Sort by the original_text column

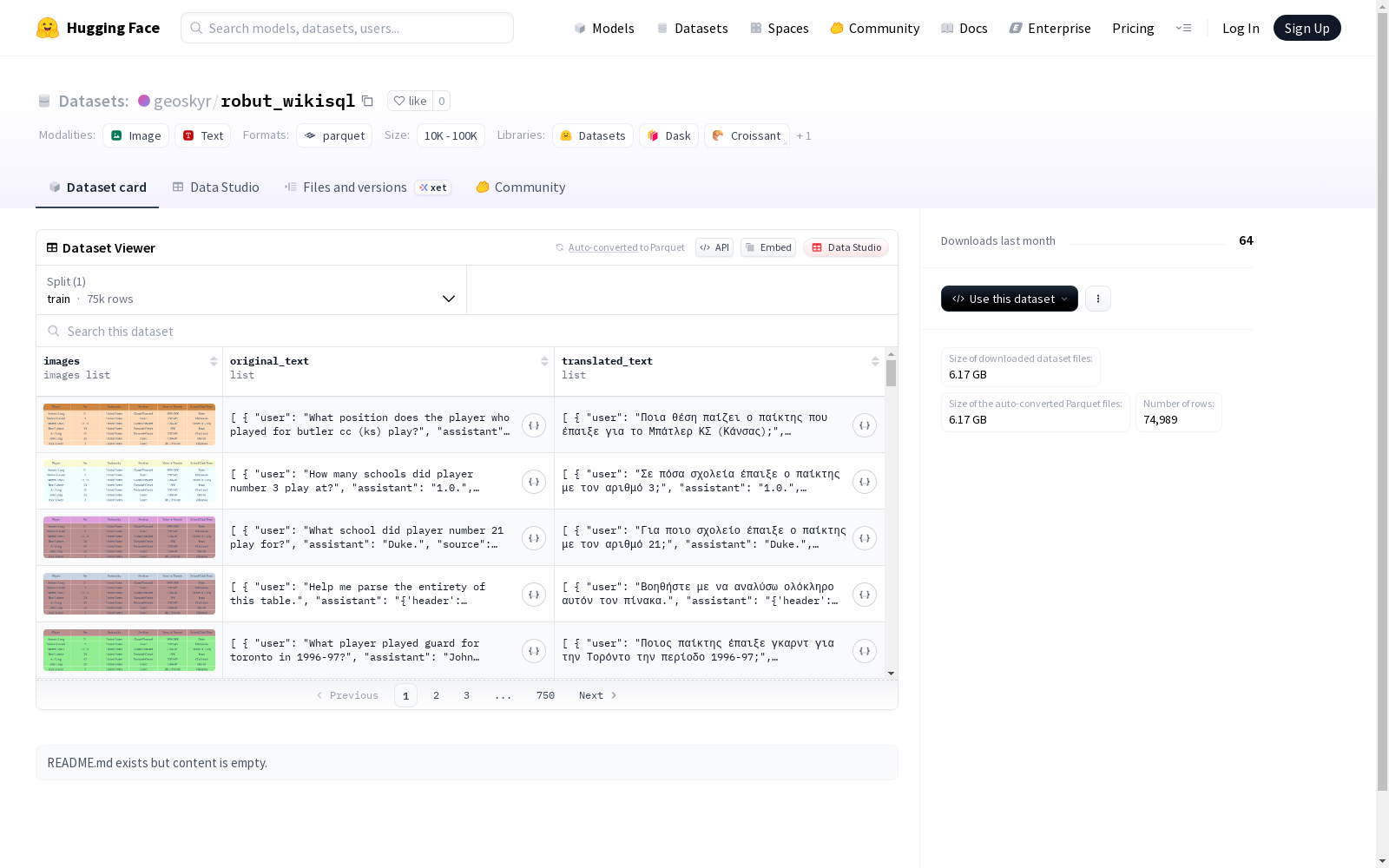544,361
